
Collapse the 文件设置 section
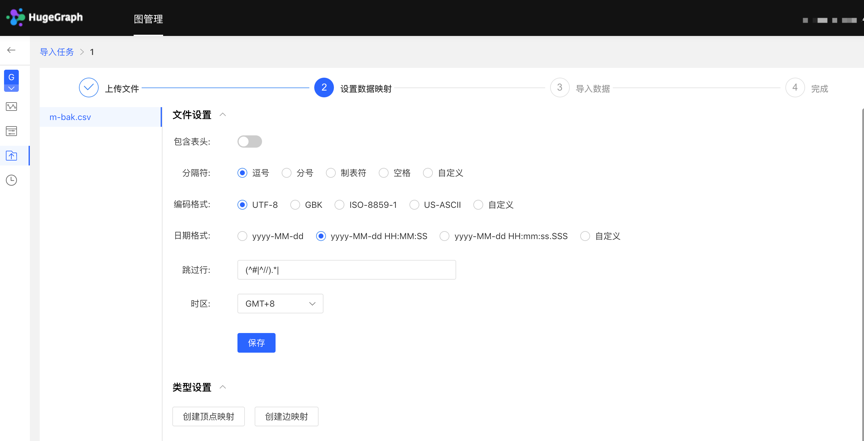(223, 115)
